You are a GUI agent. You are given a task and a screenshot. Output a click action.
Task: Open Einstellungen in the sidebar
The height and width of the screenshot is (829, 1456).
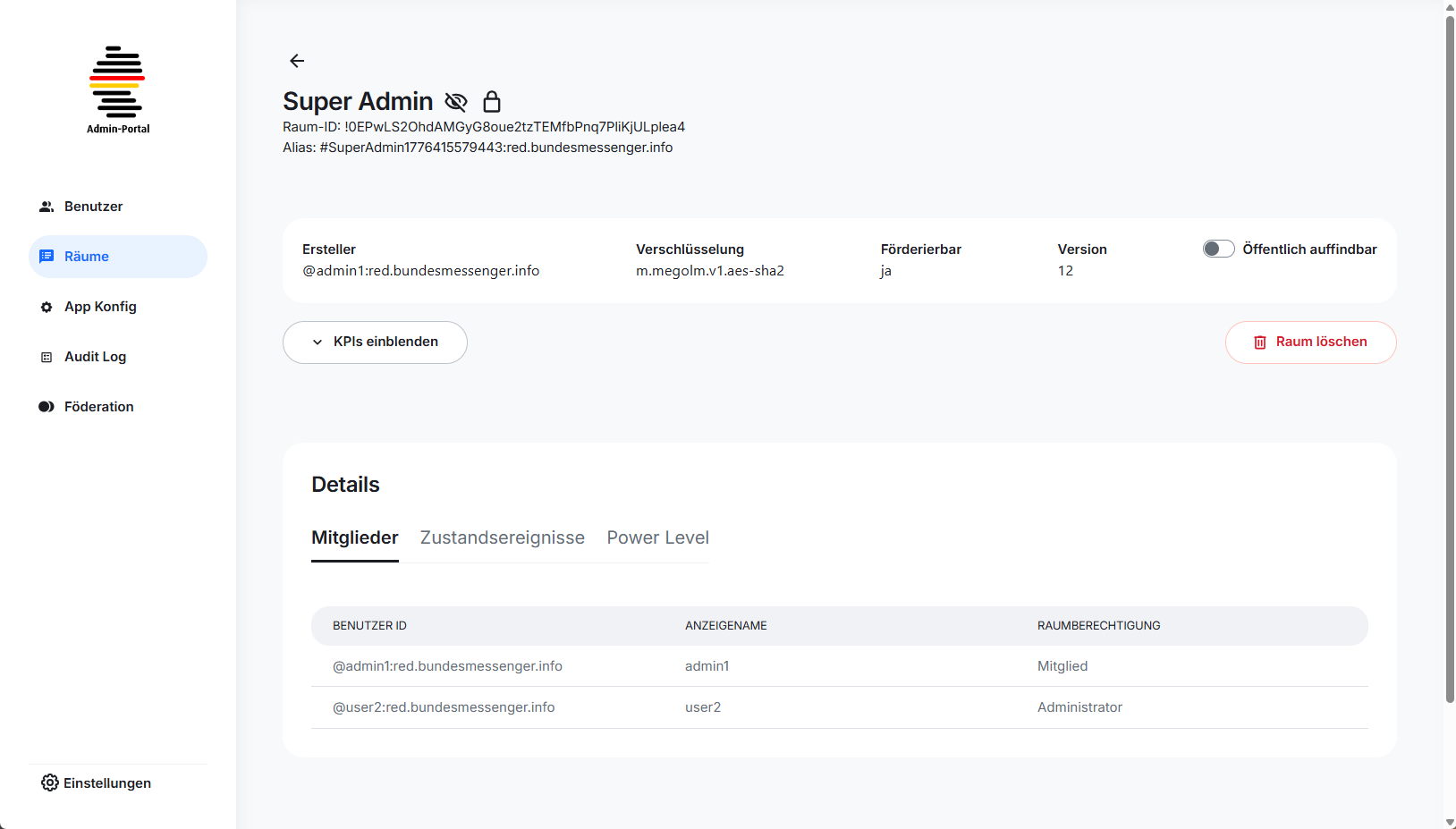pos(97,783)
